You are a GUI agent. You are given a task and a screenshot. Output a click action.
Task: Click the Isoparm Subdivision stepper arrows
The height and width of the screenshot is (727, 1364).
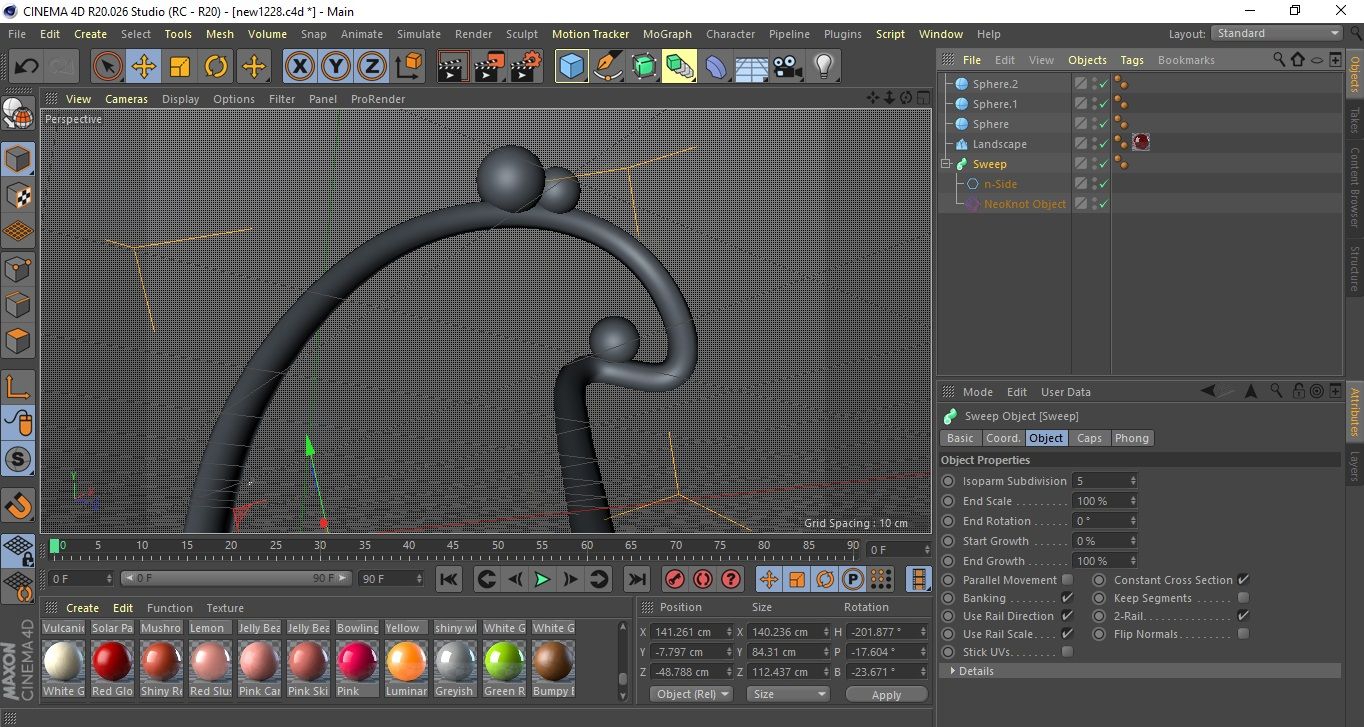(1133, 481)
